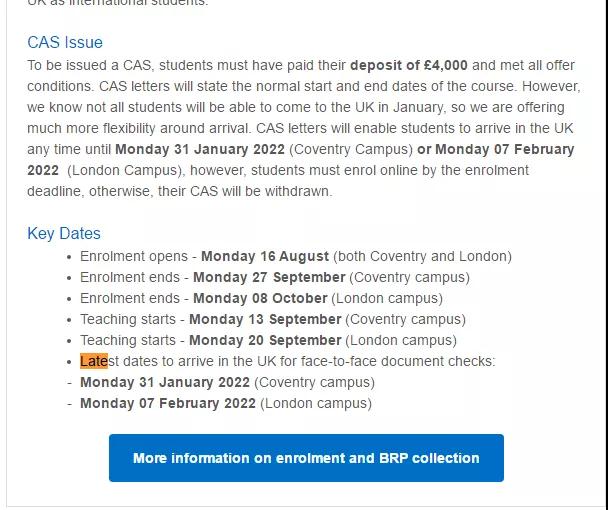This screenshot has height=510, width=608.
Task: Click the Monday 08 October enrolment end date
Action: pos(260,298)
